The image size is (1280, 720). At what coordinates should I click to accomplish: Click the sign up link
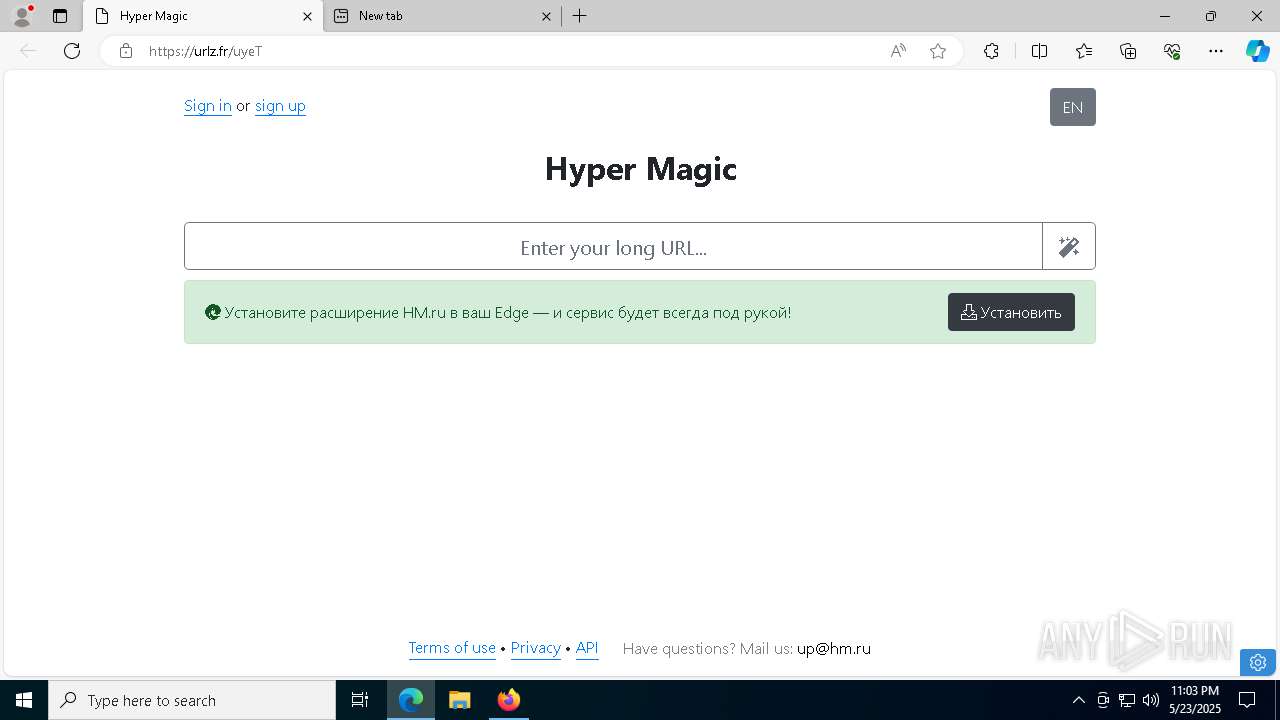point(280,106)
